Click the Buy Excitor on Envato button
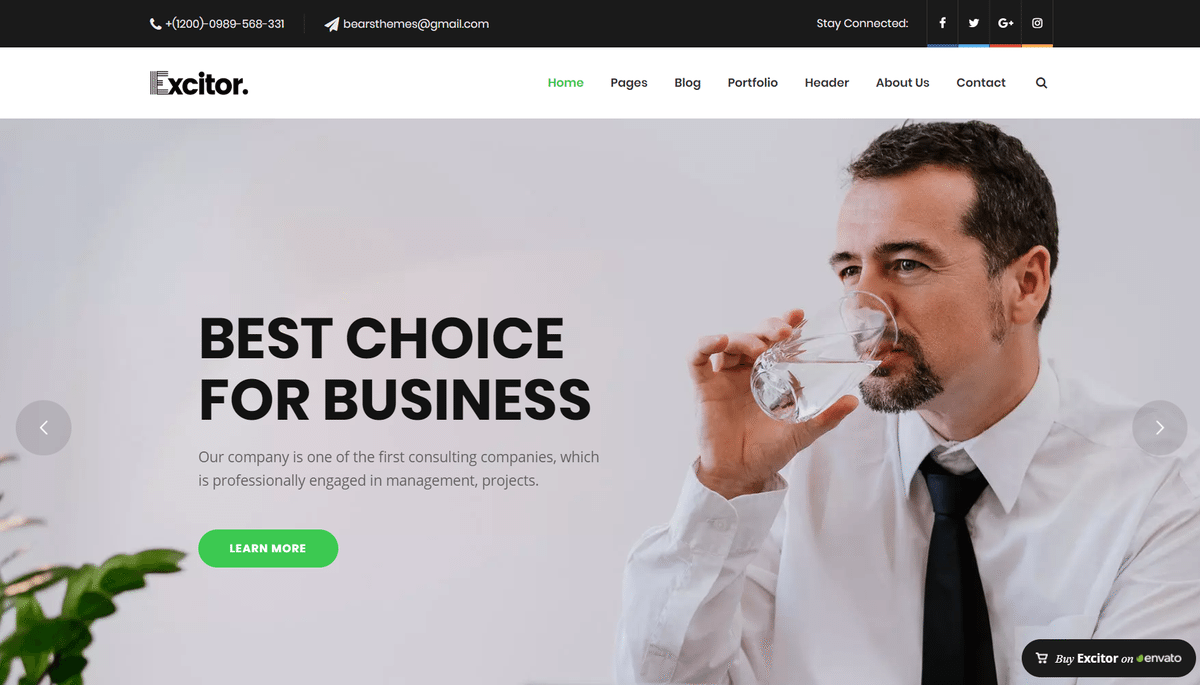This screenshot has height=685, width=1200. click(x=1108, y=658)
